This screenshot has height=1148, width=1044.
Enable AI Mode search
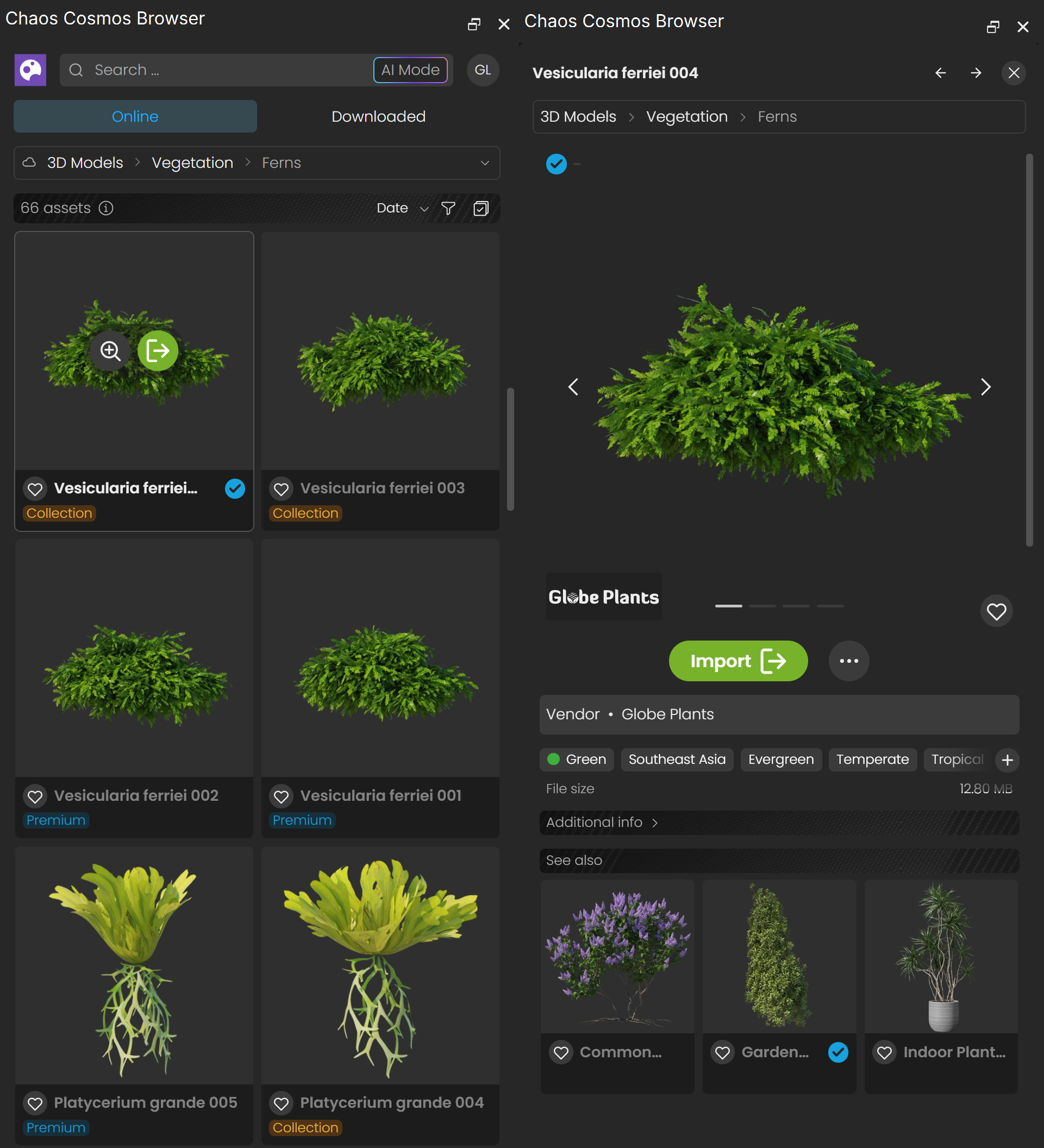410,70
